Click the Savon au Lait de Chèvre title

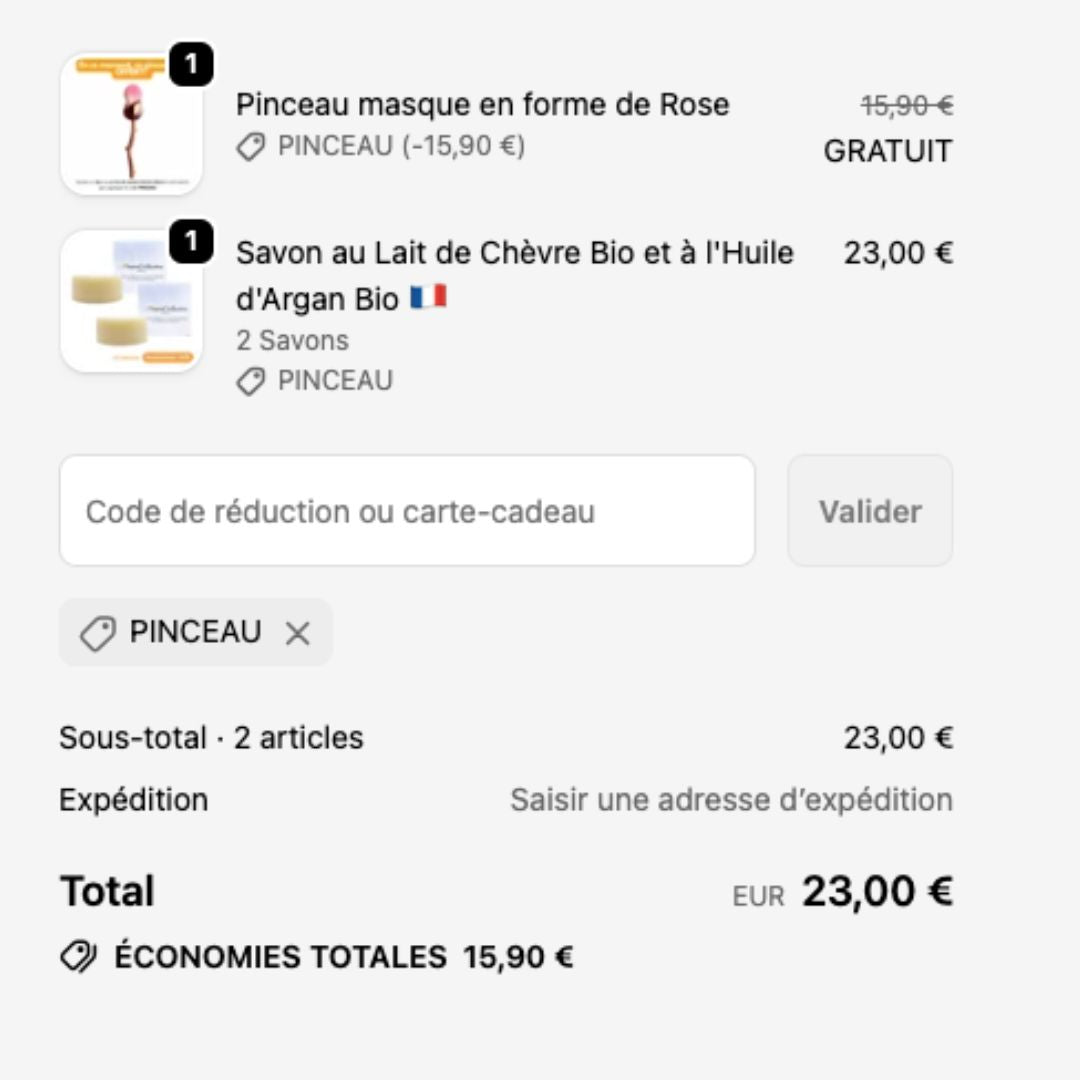tap(514, 254)
